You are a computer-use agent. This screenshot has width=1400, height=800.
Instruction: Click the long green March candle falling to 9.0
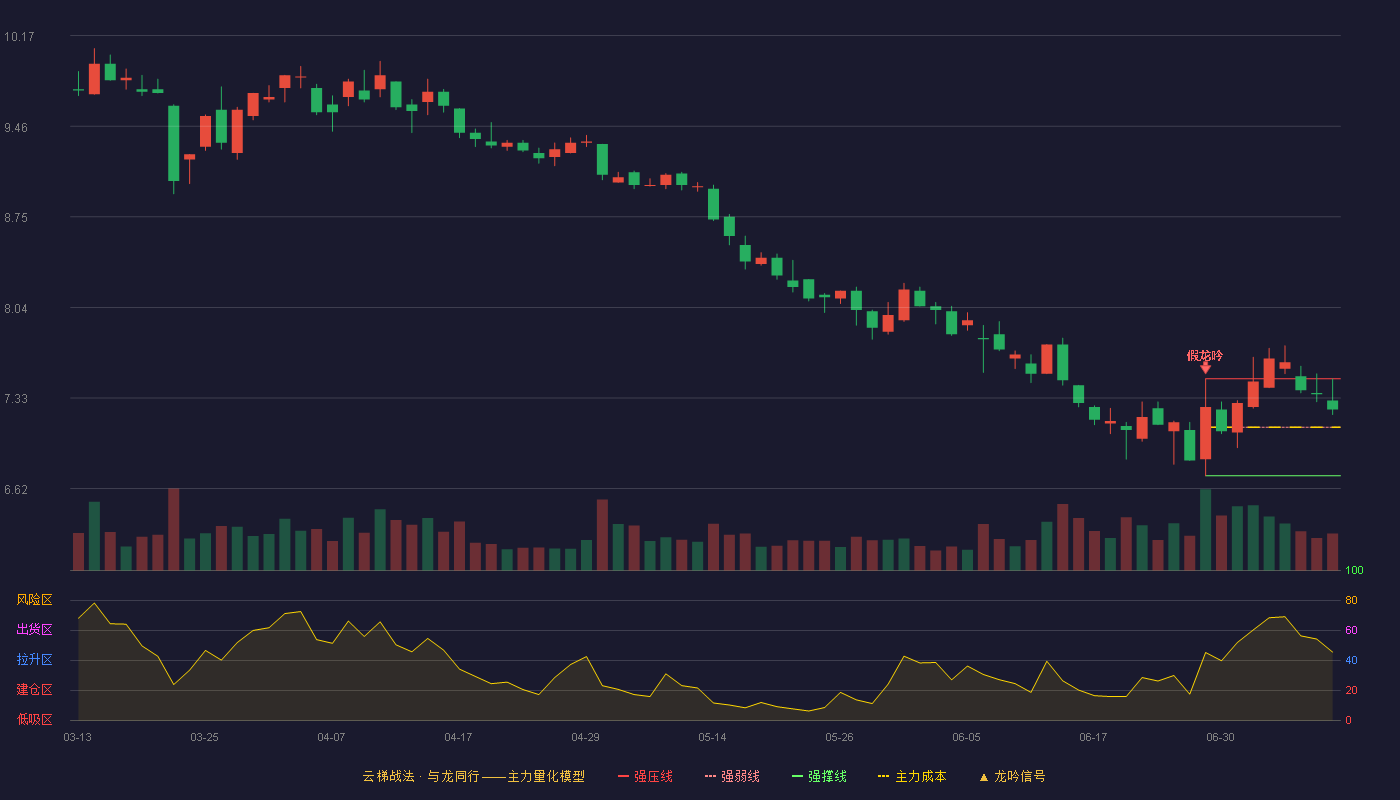(173, 143)
